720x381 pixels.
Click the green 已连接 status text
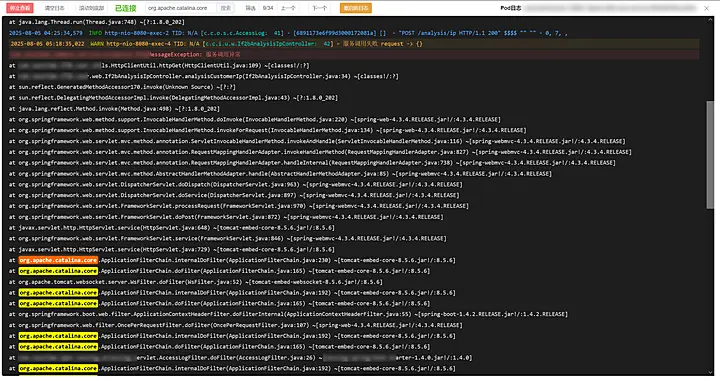[125, 8]
